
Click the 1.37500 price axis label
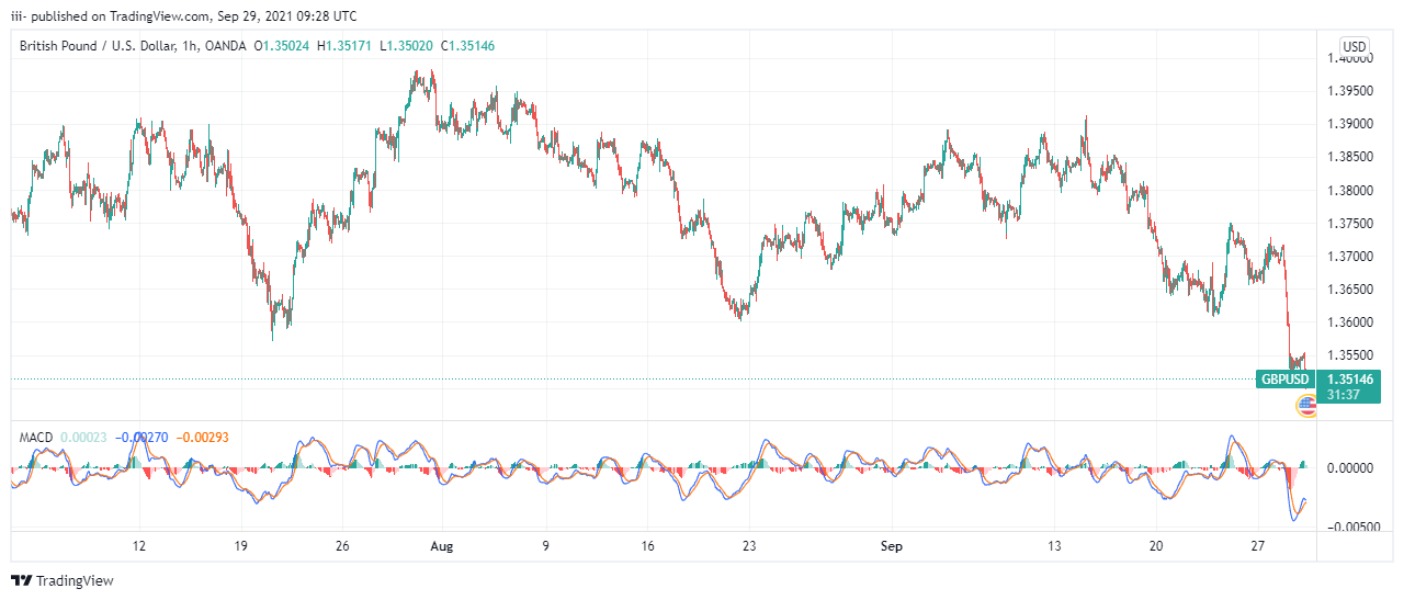1349,223
